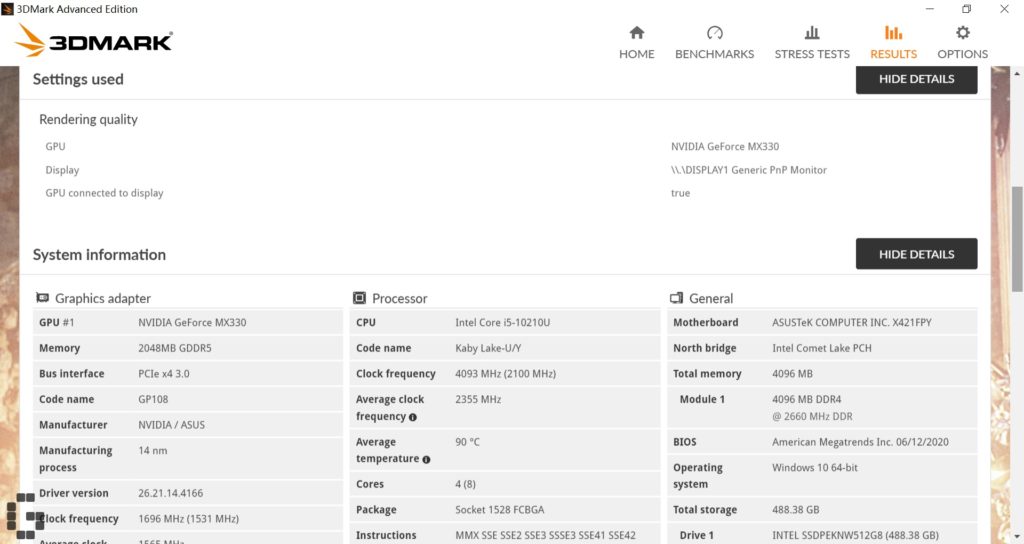Click the General computer icon
The width and height of the screenshot is (1024, 544).
[x=677, y=298]
